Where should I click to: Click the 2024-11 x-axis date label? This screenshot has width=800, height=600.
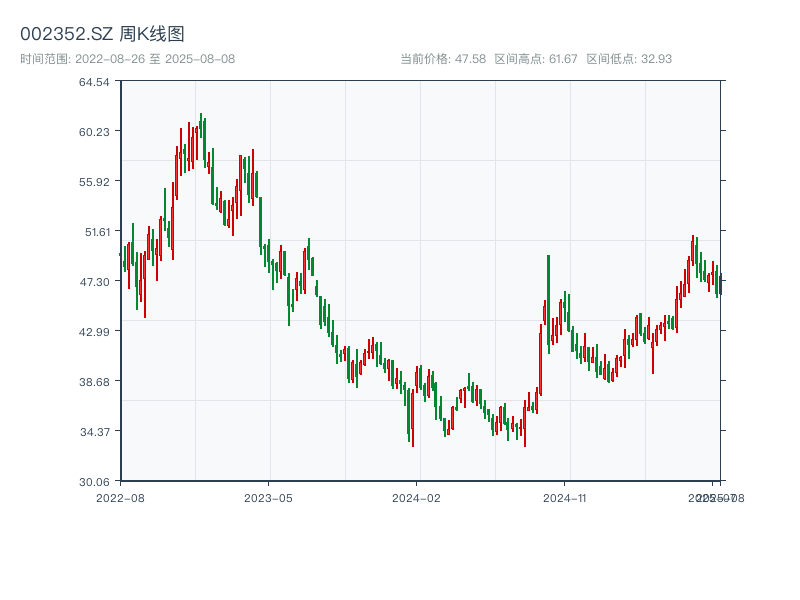(564, 497)
